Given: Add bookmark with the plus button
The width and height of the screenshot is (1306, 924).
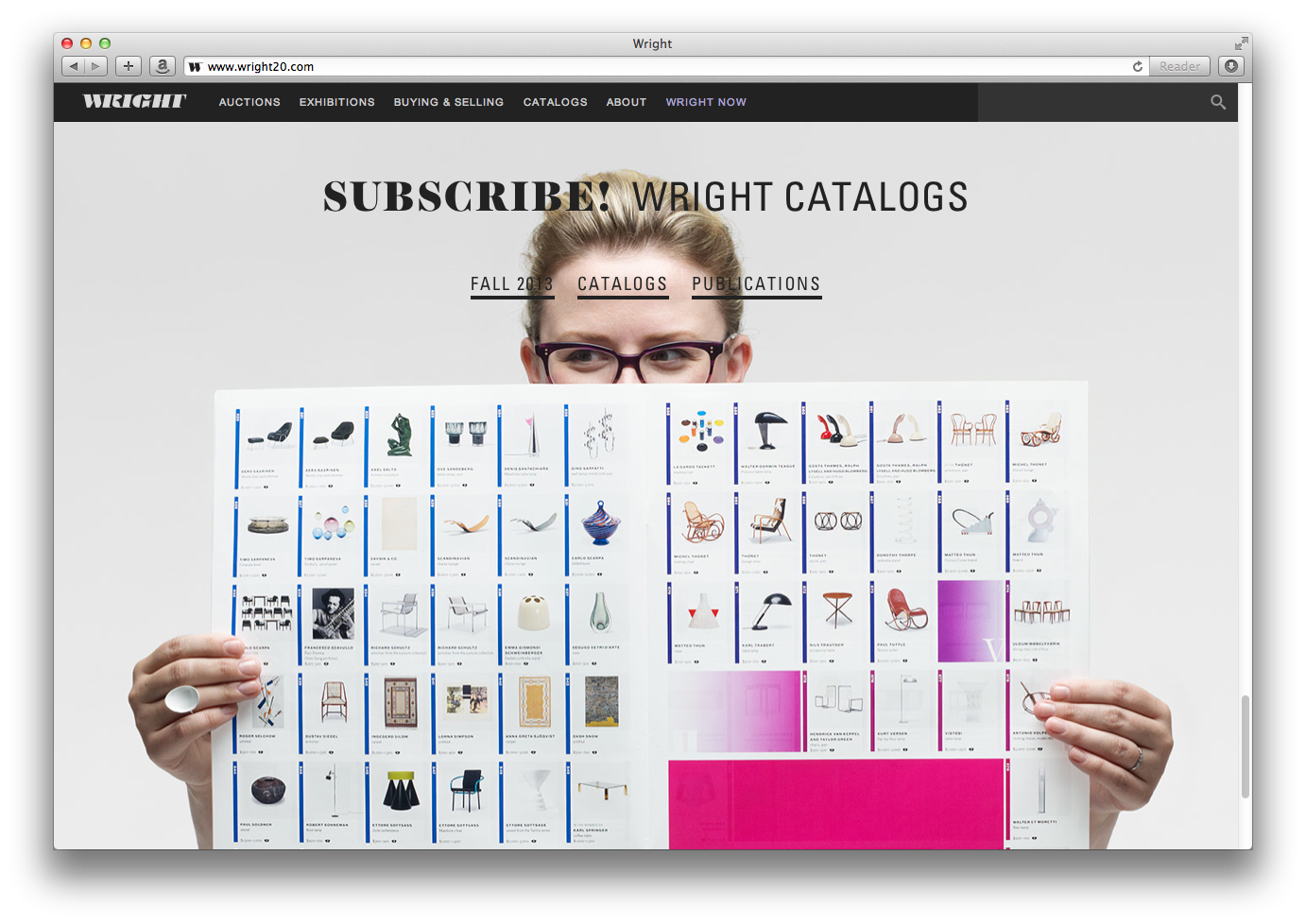Looking at the screenshot, I should [129, 66].
